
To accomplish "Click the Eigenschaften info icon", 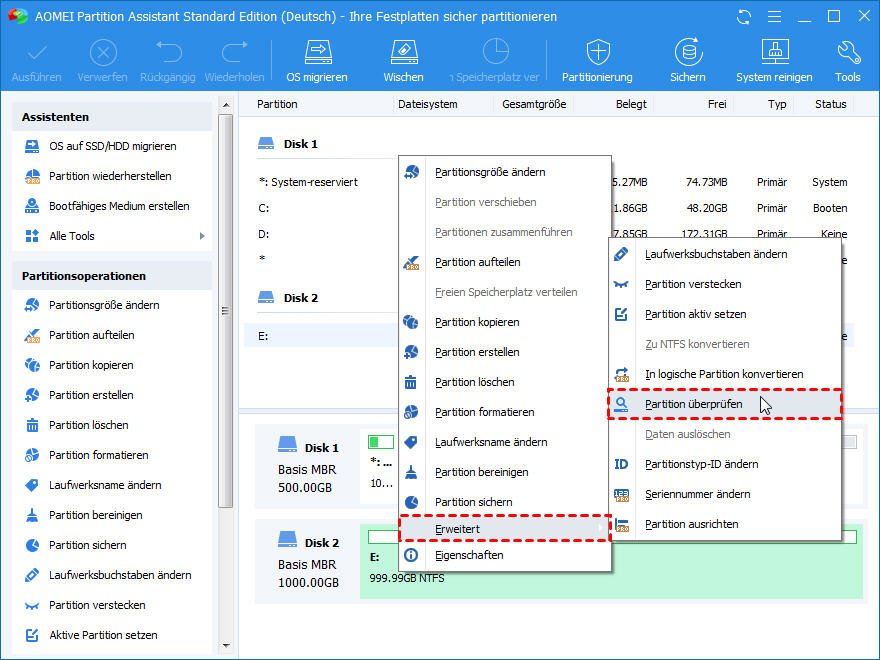I will click(x=411, y=555).
